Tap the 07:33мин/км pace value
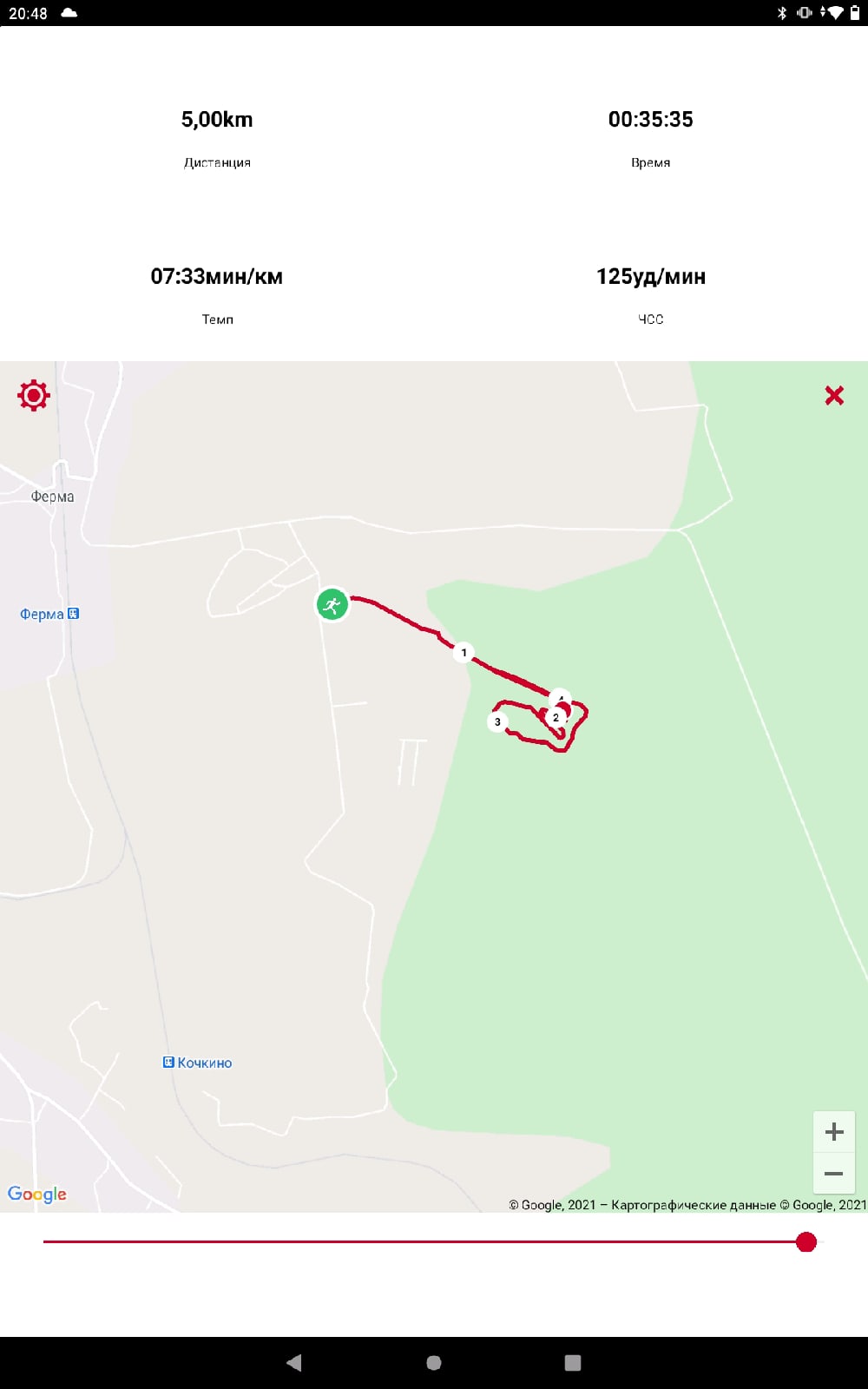Viewport: 868px width, 1389px height. 217,276
